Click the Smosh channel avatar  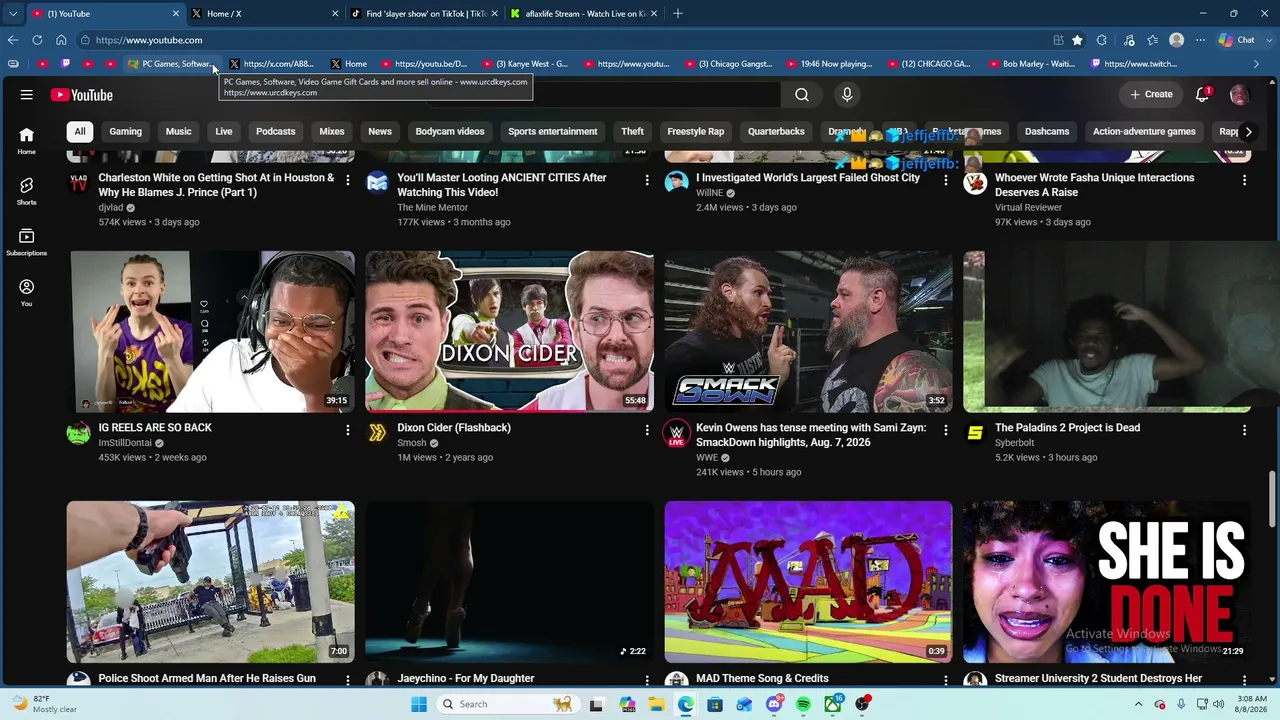coord(377,433)
